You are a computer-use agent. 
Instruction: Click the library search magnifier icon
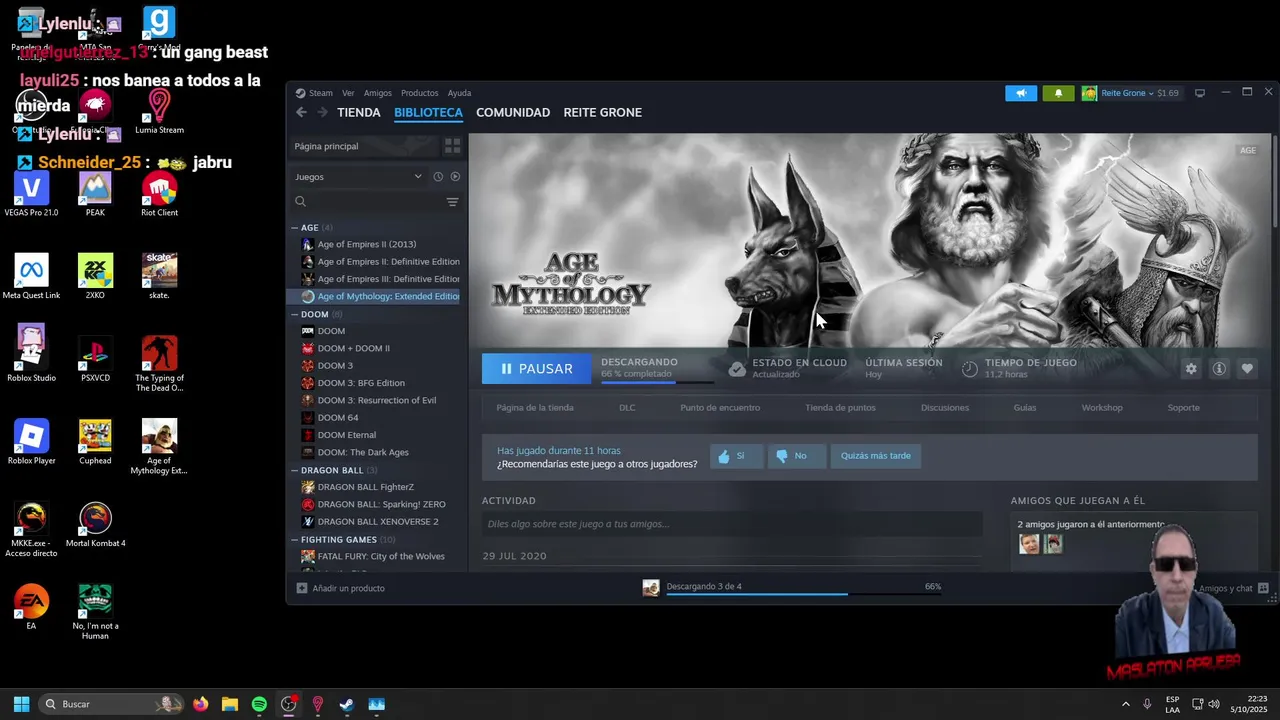coord(300,202)
